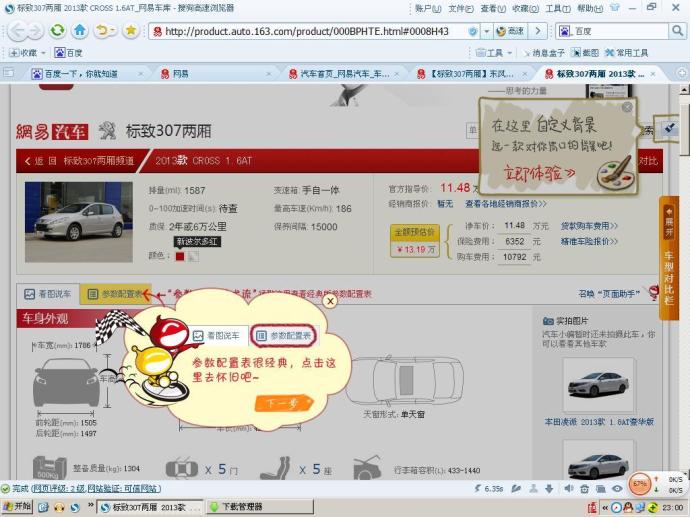
Task: Select the yellow 参数配置表 page tab
Action: pos(115,294)
